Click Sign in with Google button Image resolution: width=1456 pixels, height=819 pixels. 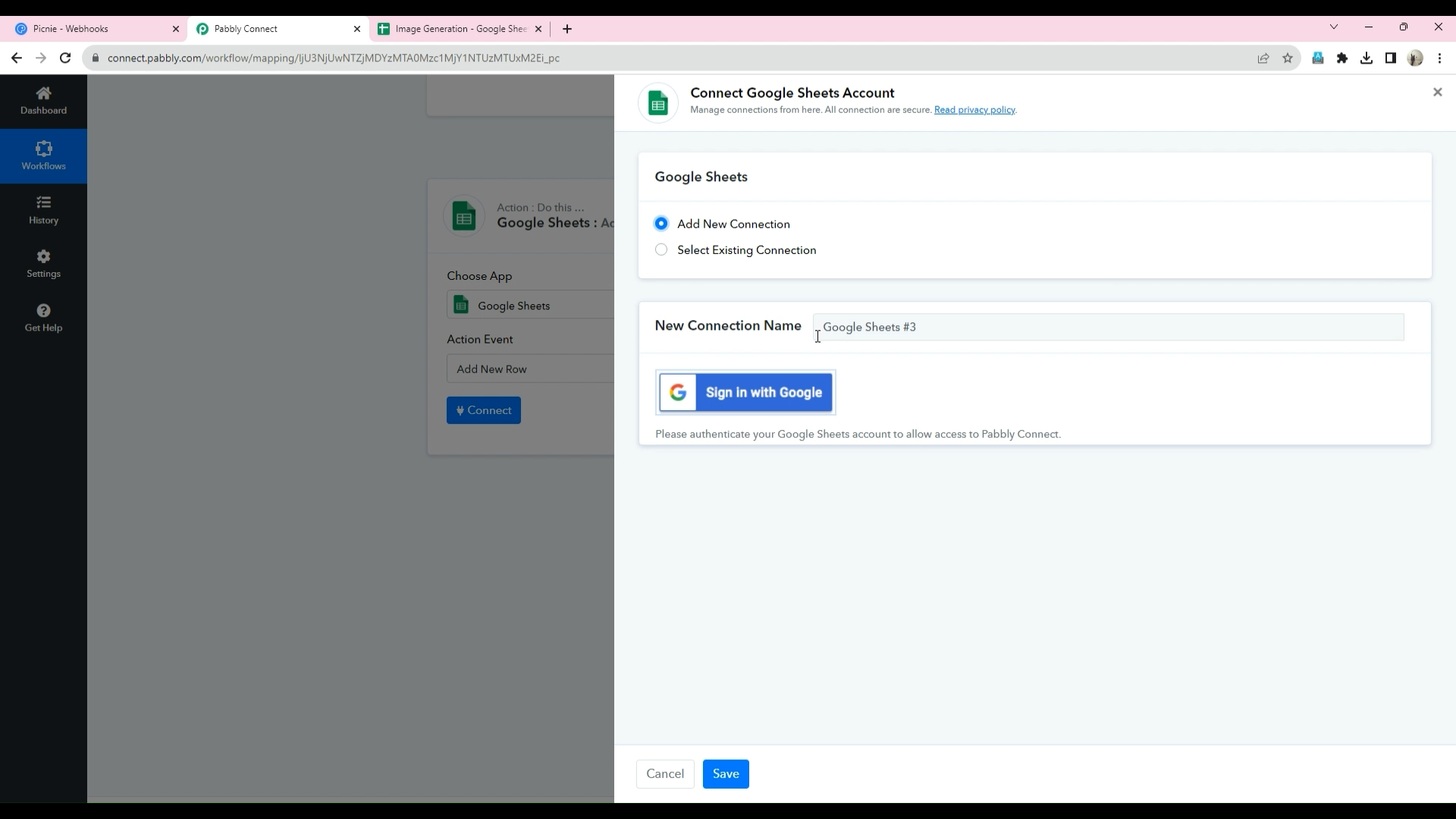click(x=746, y=393)
